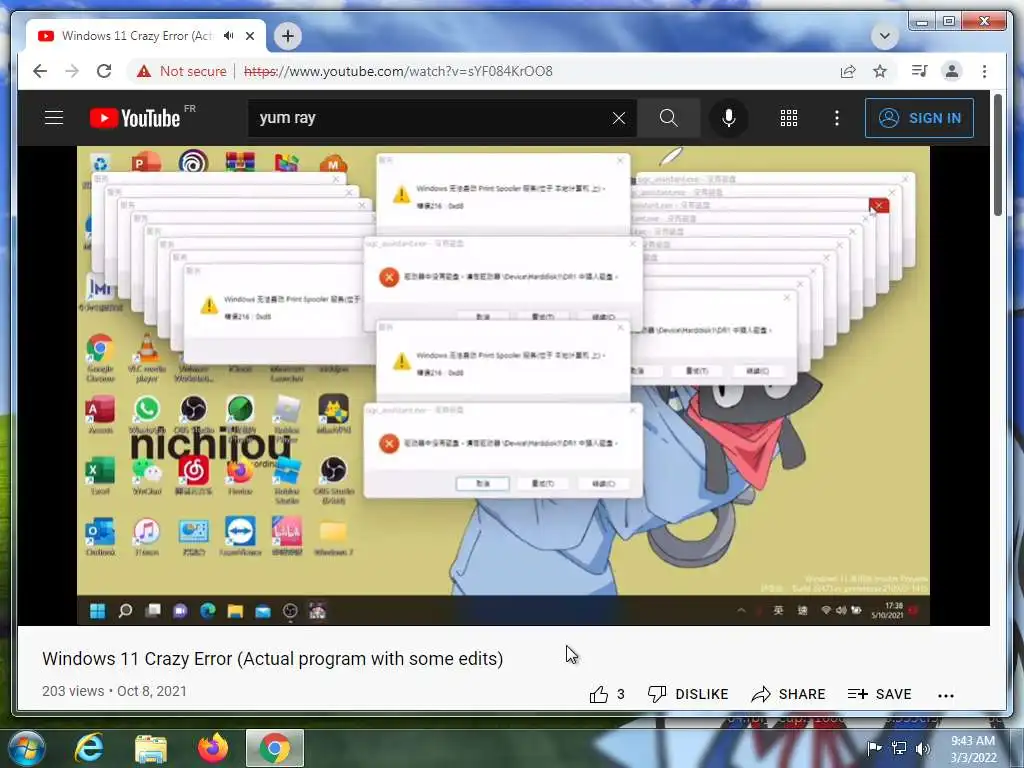1024x768 pixels.
Task: Launch Internet Explorer from taskbar
Action: (89, 748)
